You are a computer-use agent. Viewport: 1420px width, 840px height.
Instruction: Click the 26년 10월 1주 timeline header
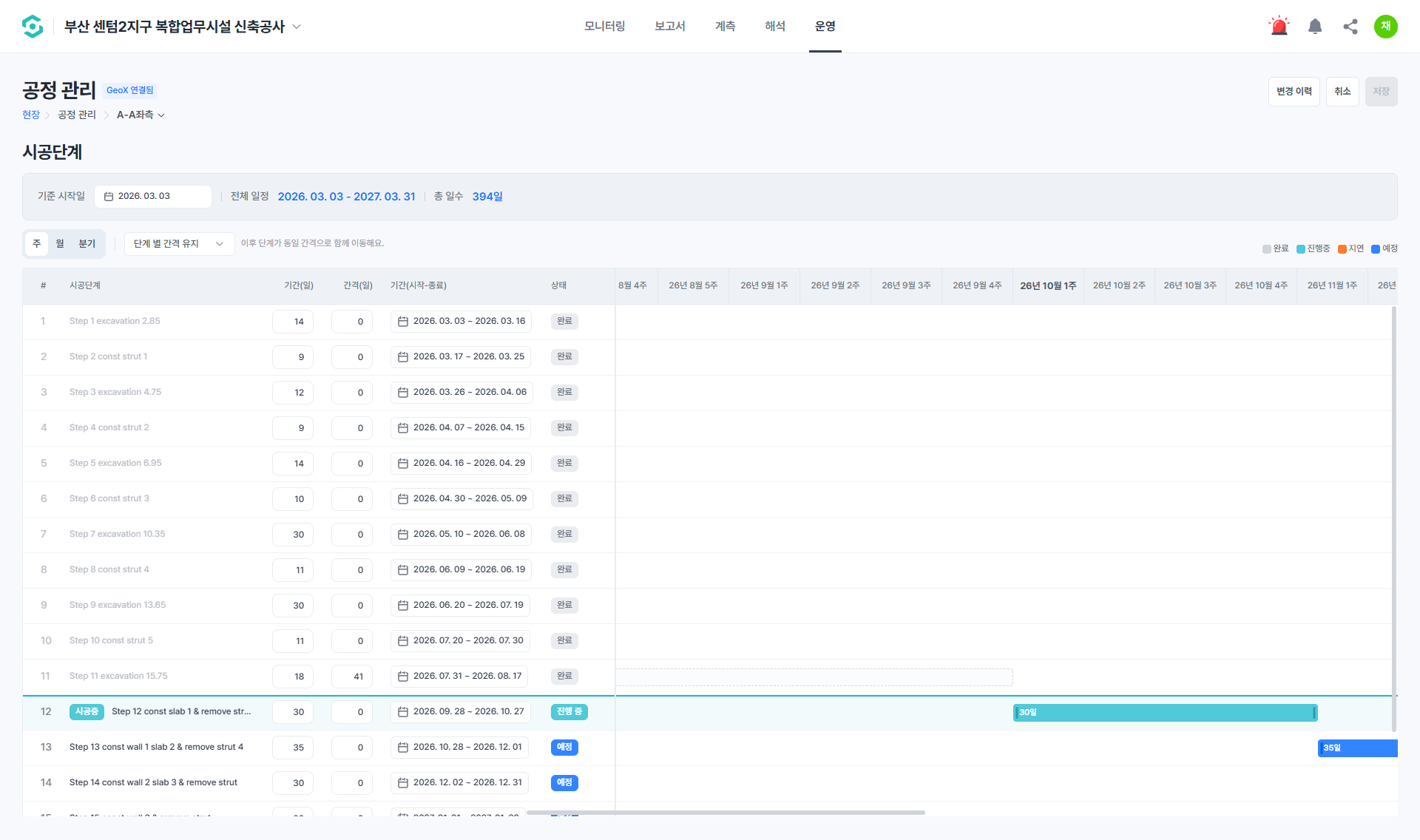tap(1048, 286)
